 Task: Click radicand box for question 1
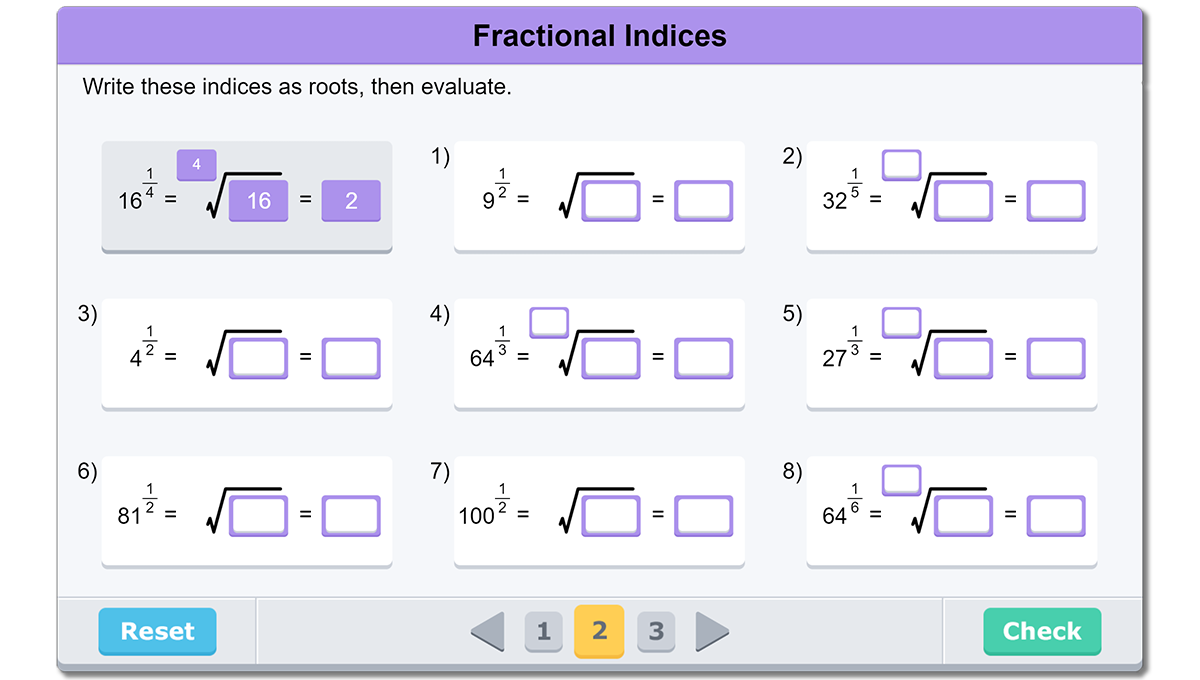[611, 200]
